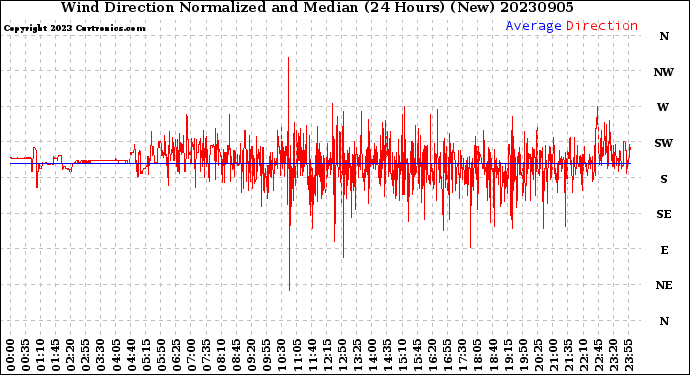690x375 pixels.
Task: Click the 18:05 time axis label
Action: pyautogui.click(x=478, y=355)
